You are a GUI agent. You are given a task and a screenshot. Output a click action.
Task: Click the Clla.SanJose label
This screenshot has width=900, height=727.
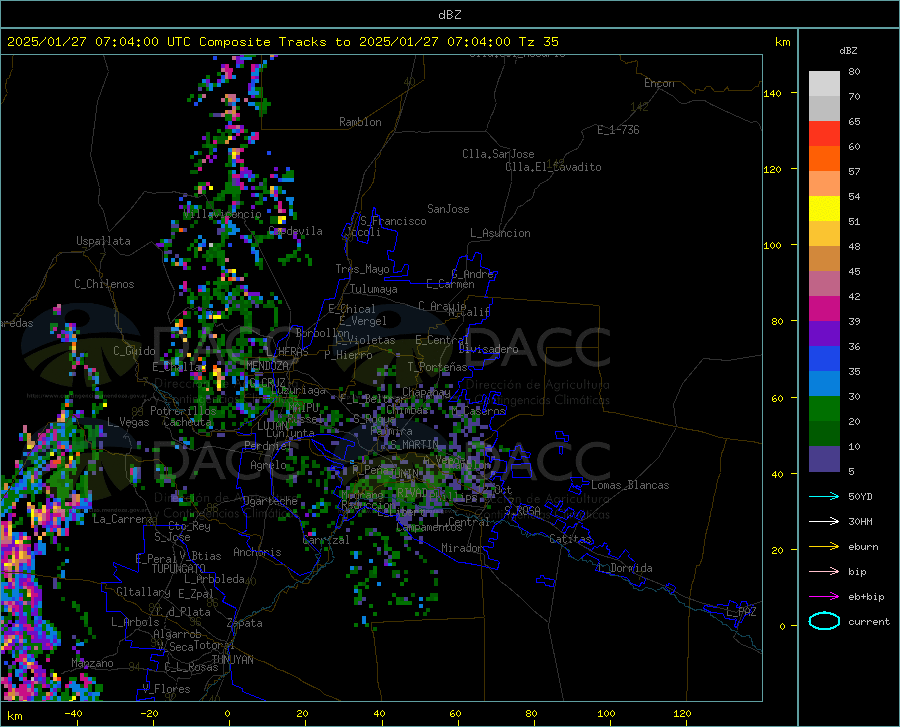[498, 154]
